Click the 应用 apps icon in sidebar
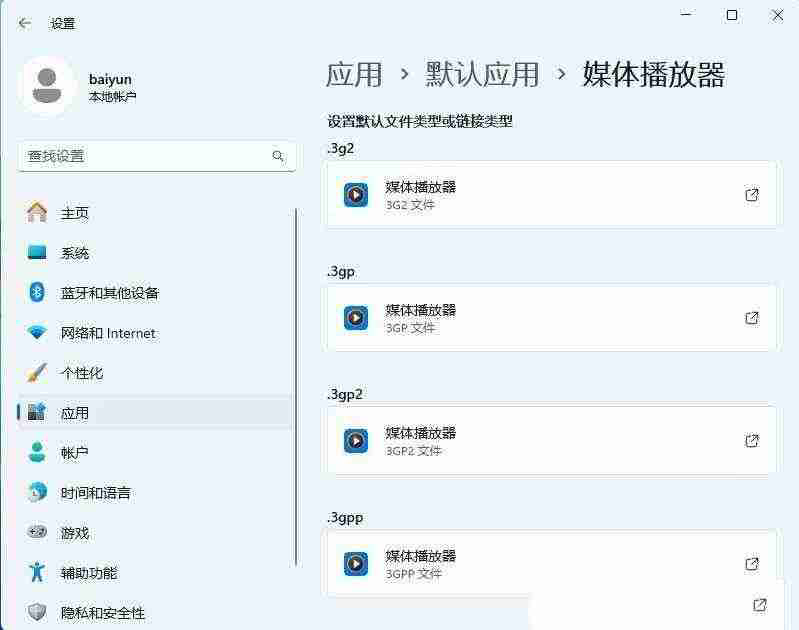799x630 pixels. (x=37, y=412)
